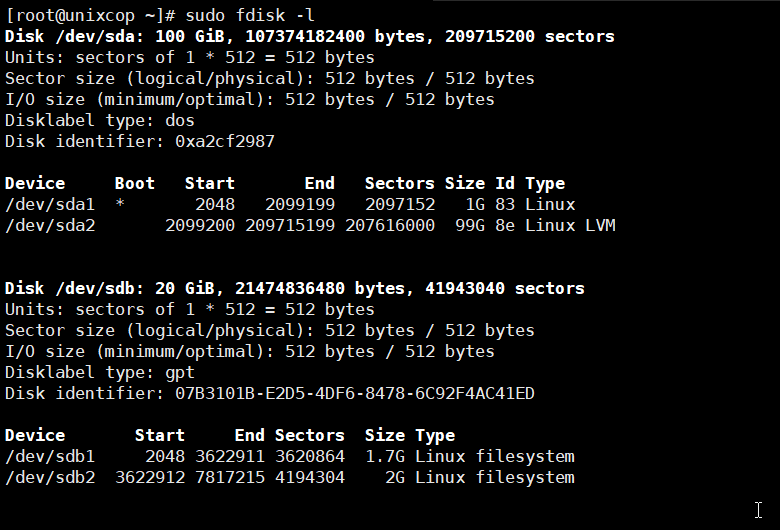The image size is (780, 530).
Task: Select the /dev/sda2 device entry
Action: click(x=50, y=225)
